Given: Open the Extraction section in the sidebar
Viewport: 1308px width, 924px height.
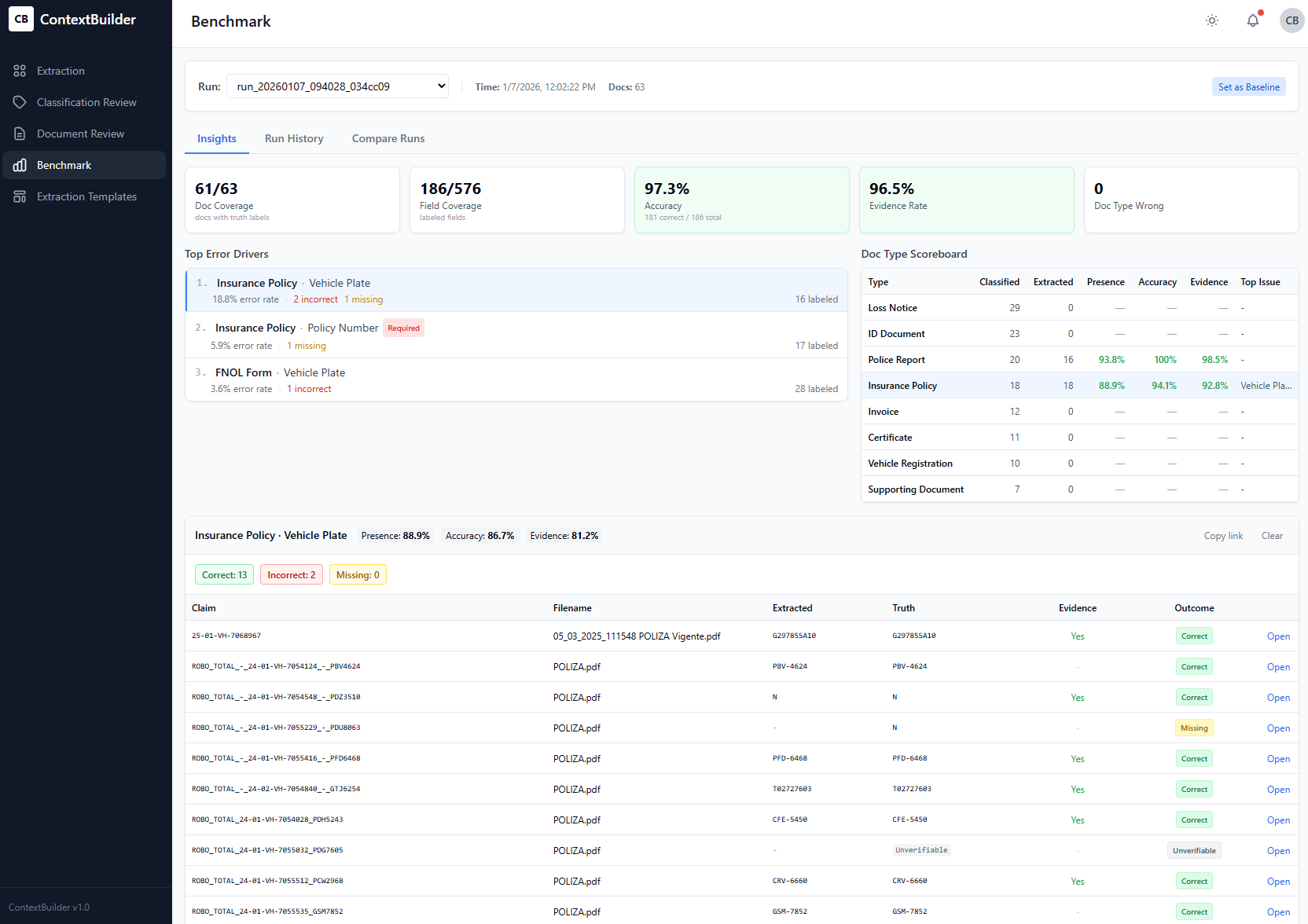Looking at the screenshot, I should click(x=60, y=71).
